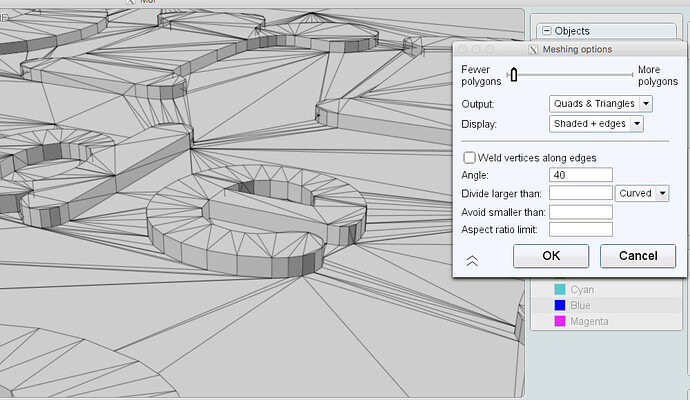Click the Fewer polygons label
690x400 pixels.
coord(481,75)
